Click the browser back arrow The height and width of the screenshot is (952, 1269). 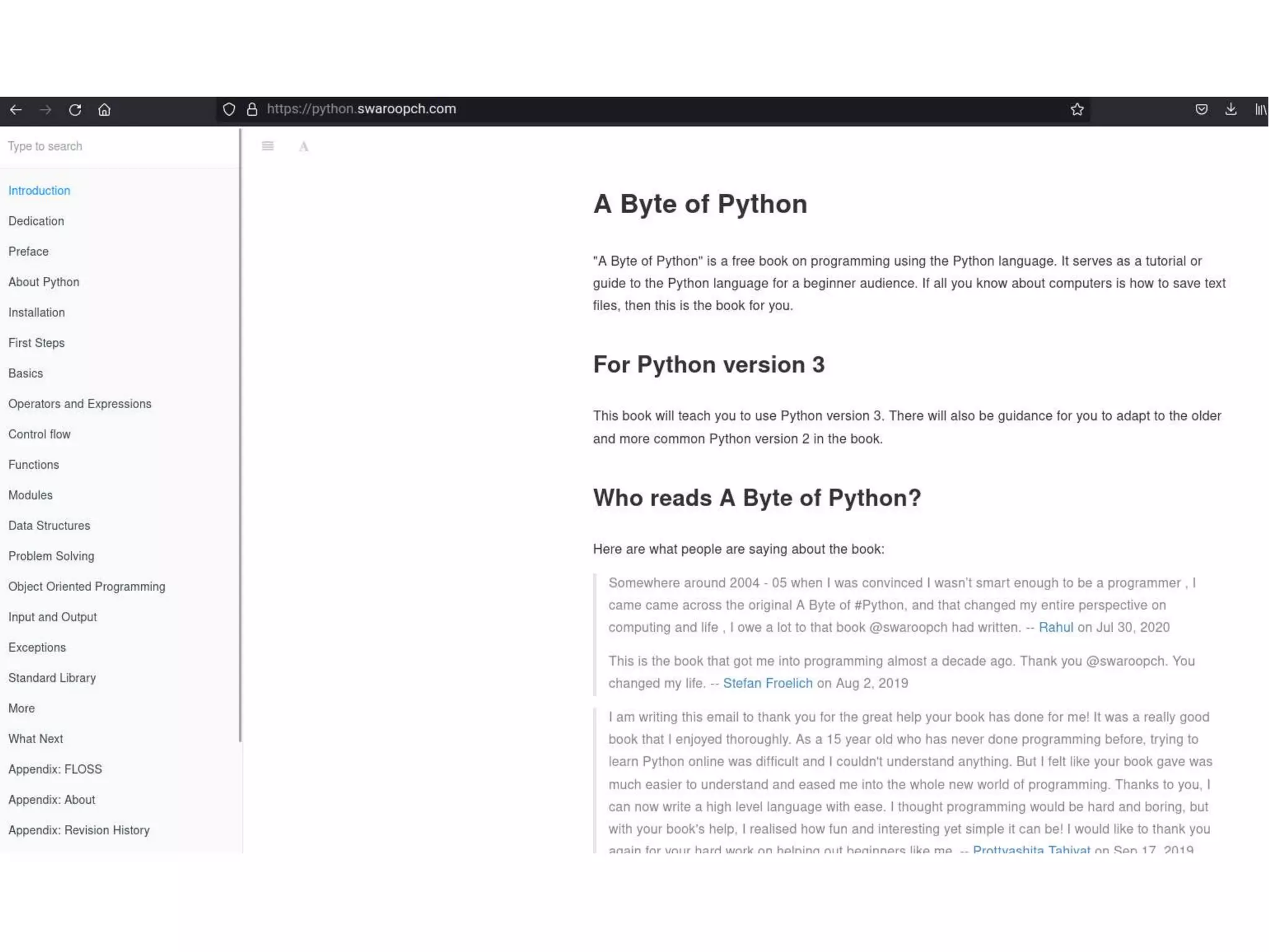[16, 110]
